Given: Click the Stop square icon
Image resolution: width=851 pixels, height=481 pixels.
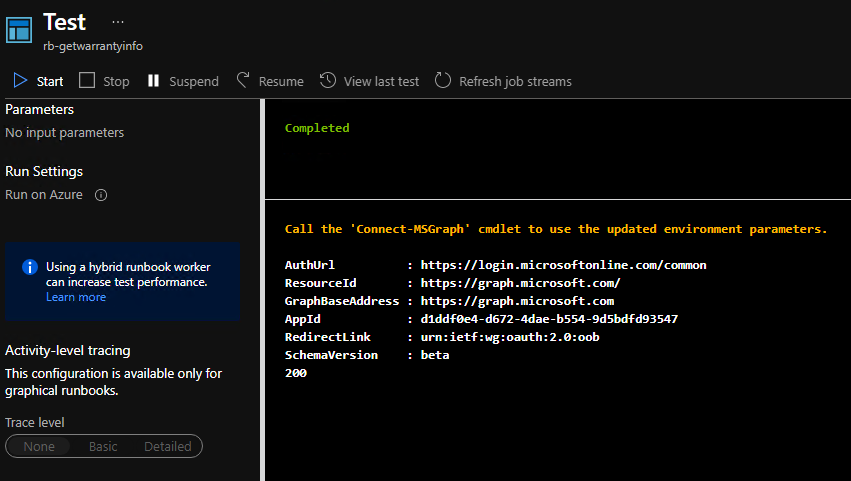Looking at the screenshot, I should [x=87, y=80].
